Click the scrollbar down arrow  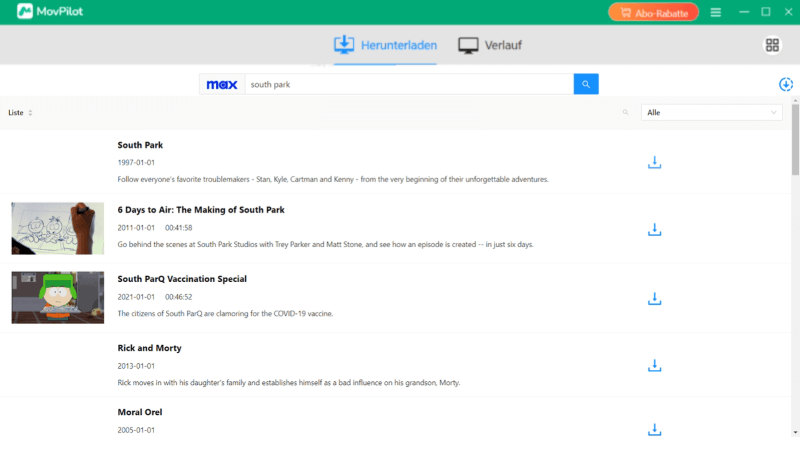coord(795,433)
